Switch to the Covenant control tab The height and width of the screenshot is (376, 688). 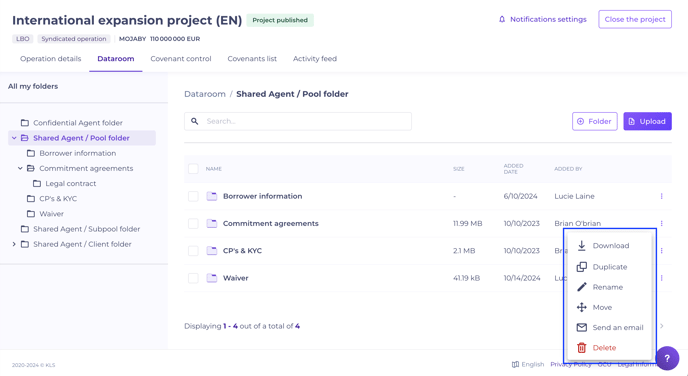(x=181, y=59)
